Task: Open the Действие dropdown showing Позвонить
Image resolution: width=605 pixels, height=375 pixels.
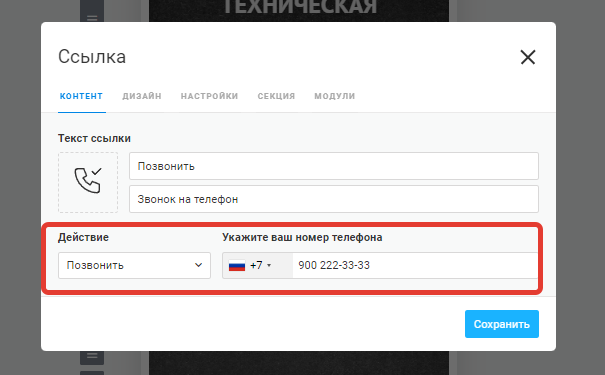Action: click(x=134, y=265)
